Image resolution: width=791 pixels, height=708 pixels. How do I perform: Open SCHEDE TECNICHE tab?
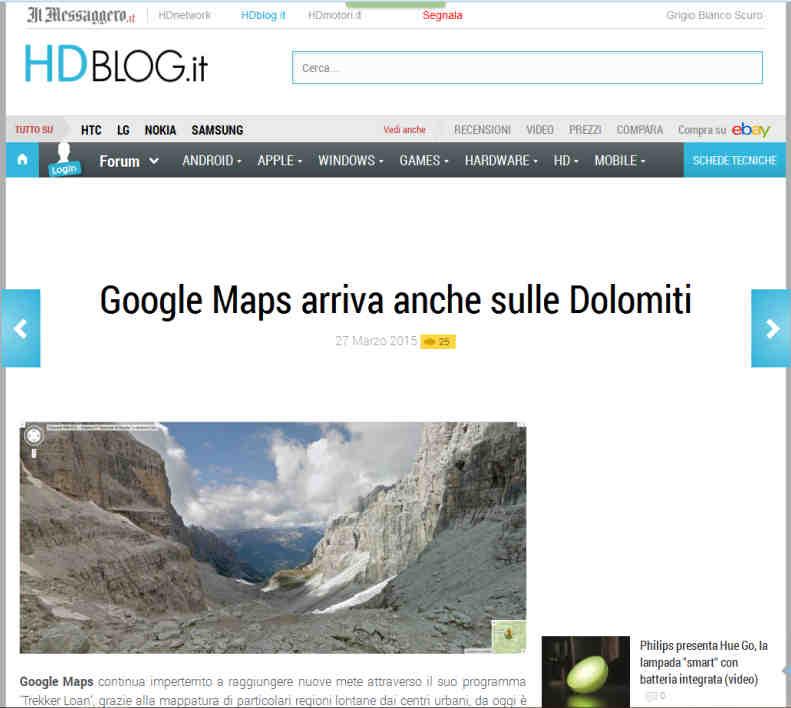pos(734,160)
